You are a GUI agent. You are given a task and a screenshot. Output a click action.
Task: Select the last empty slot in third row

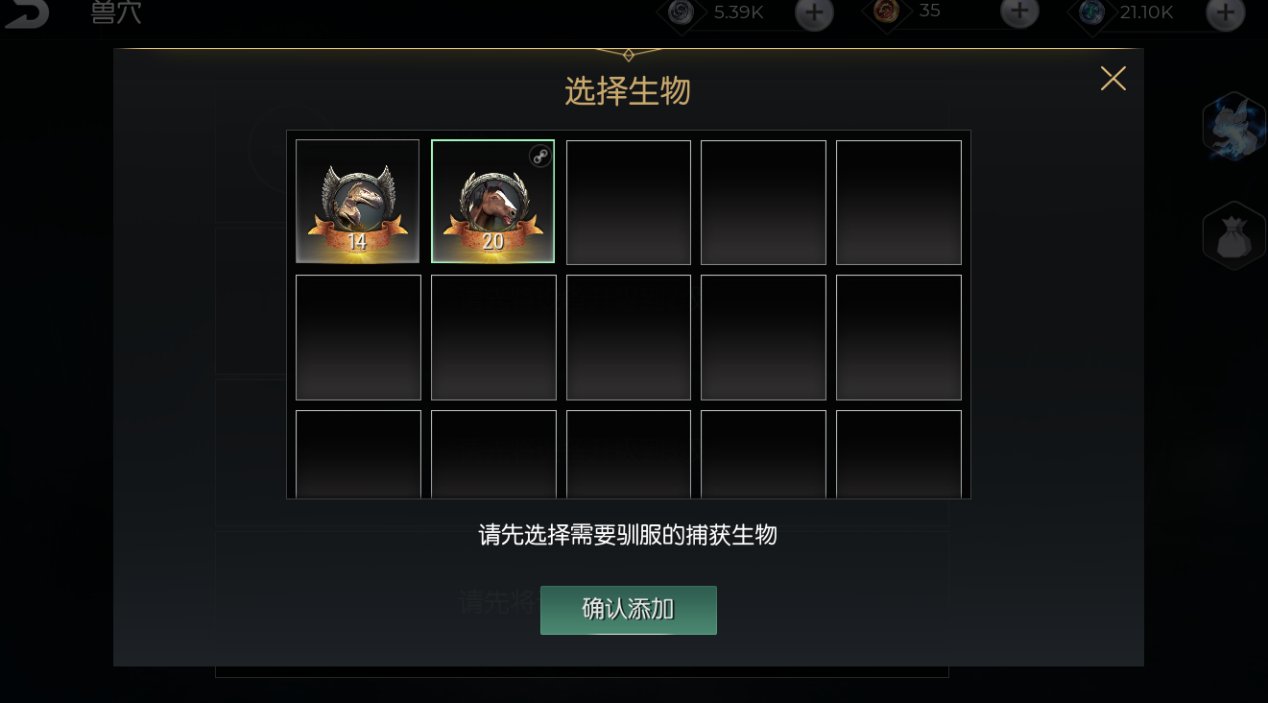coord(898,454)
